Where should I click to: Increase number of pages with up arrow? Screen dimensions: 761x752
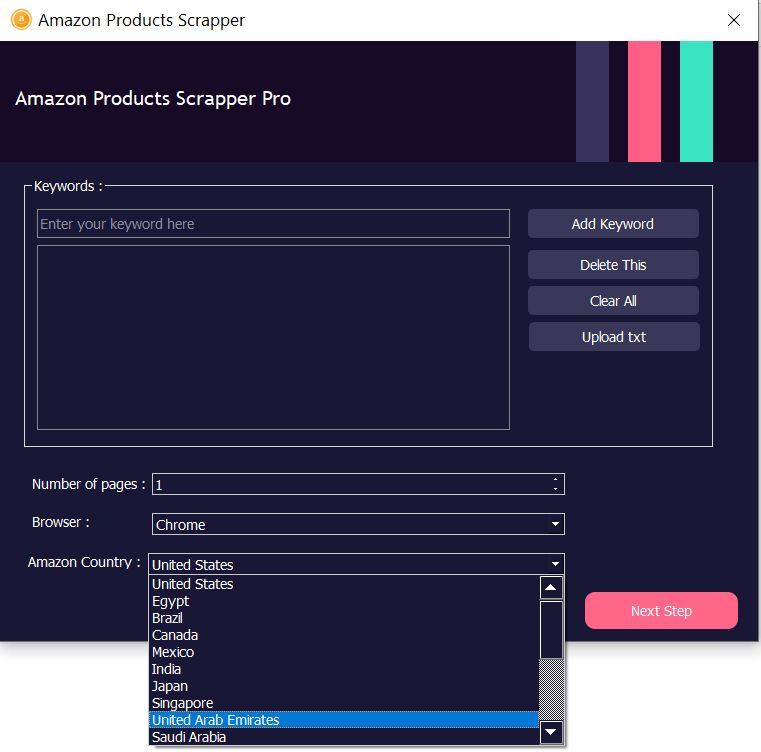click(x=555, y=480)
